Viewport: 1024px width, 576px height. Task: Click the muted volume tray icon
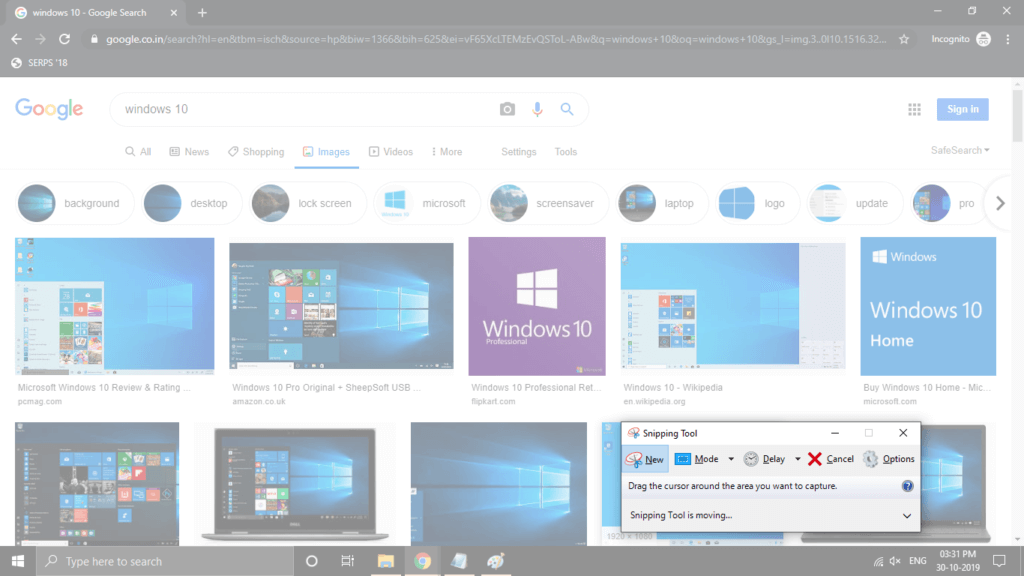coord(895,561)
